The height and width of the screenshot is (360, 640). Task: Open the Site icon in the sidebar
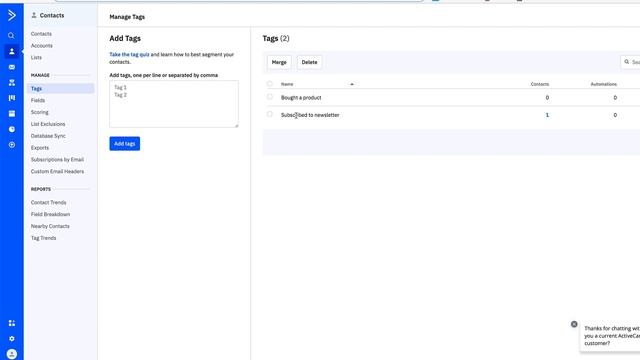(x=11, y=113)
